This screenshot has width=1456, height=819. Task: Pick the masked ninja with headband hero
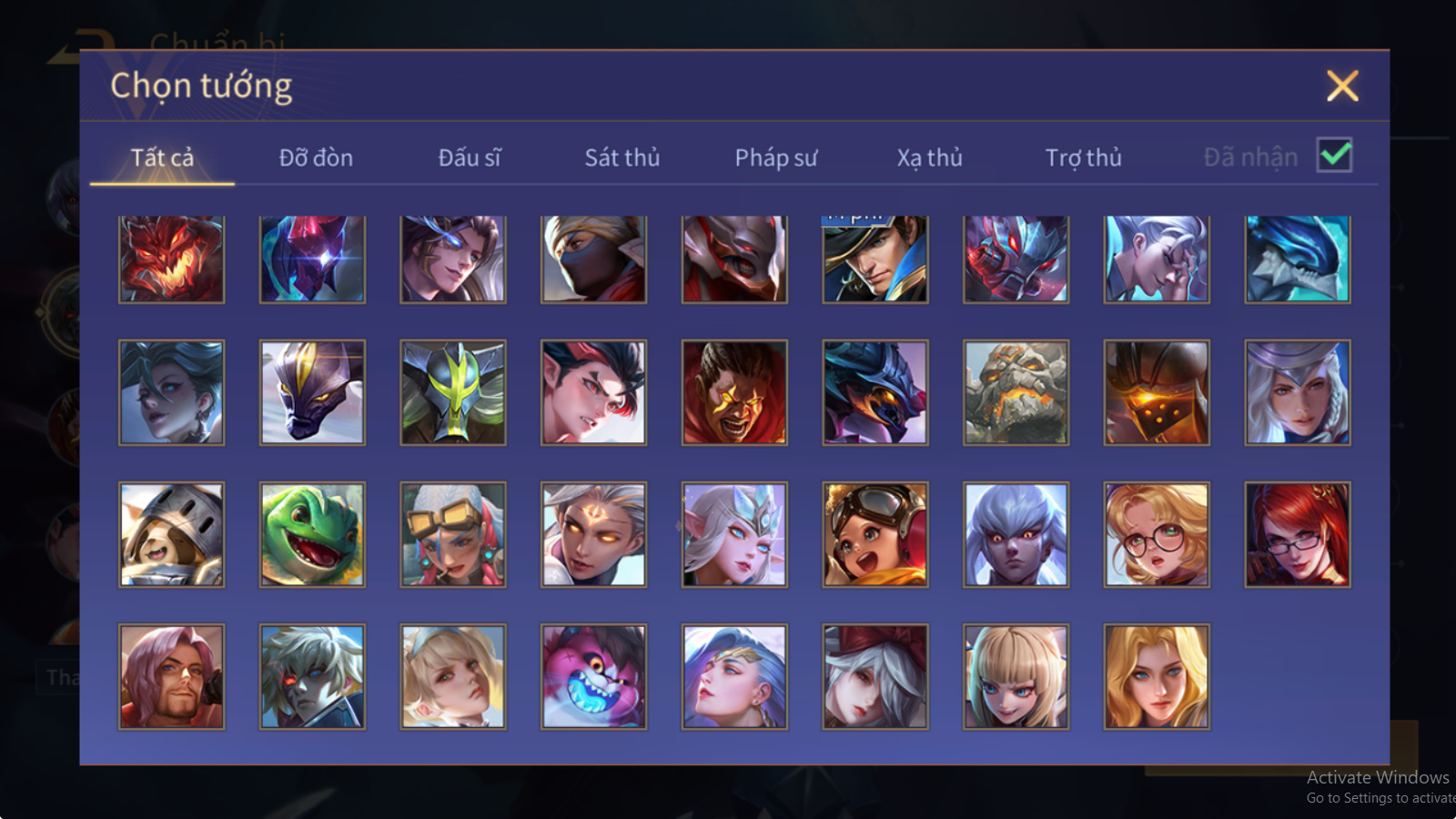click(593, 258)
